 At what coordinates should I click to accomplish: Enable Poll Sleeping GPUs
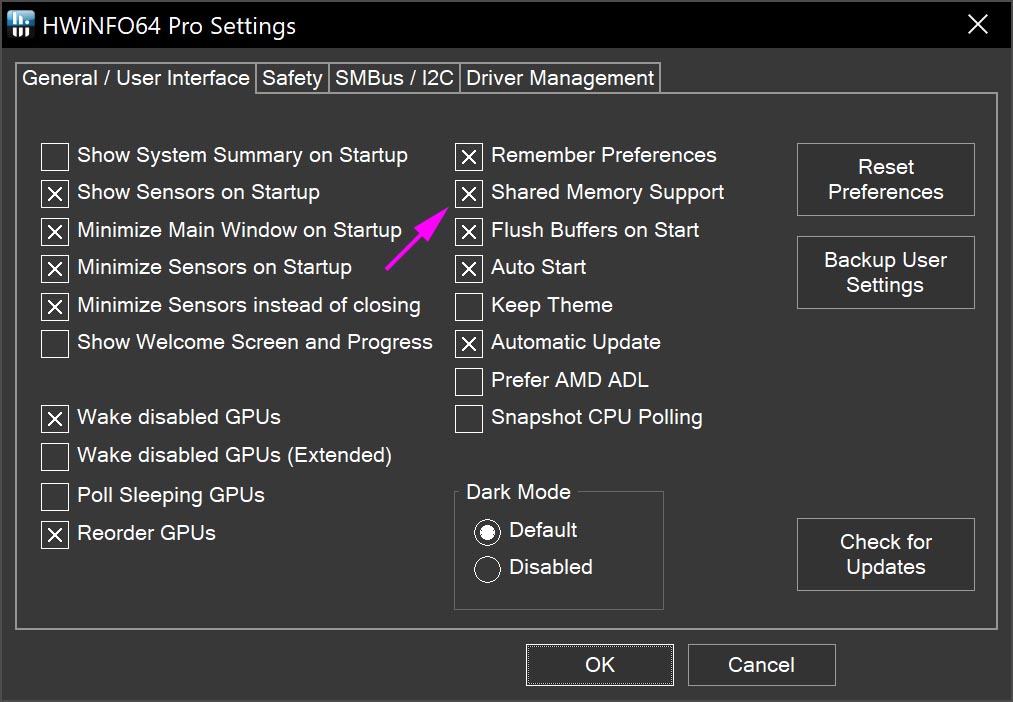point(55,496)
